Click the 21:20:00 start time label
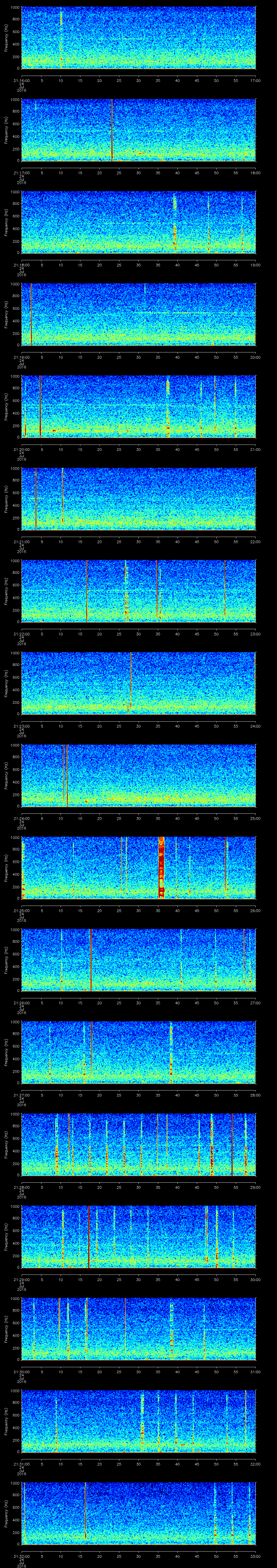The image size is (277, 1568). [x=21, y=449]
